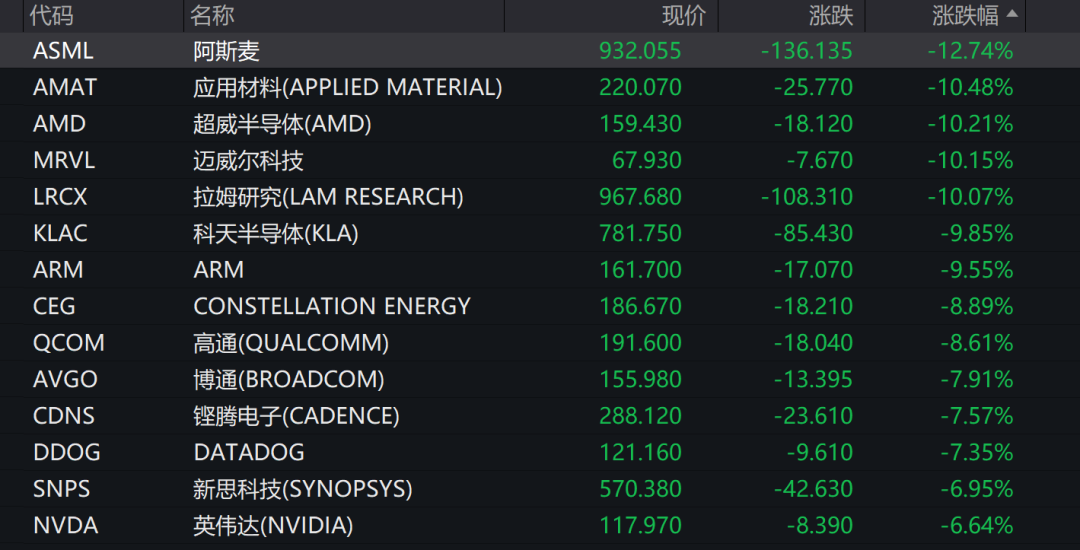The image size is (1080, 550).
Task: Click AMD current price 159.430
Action: [640, 124]
